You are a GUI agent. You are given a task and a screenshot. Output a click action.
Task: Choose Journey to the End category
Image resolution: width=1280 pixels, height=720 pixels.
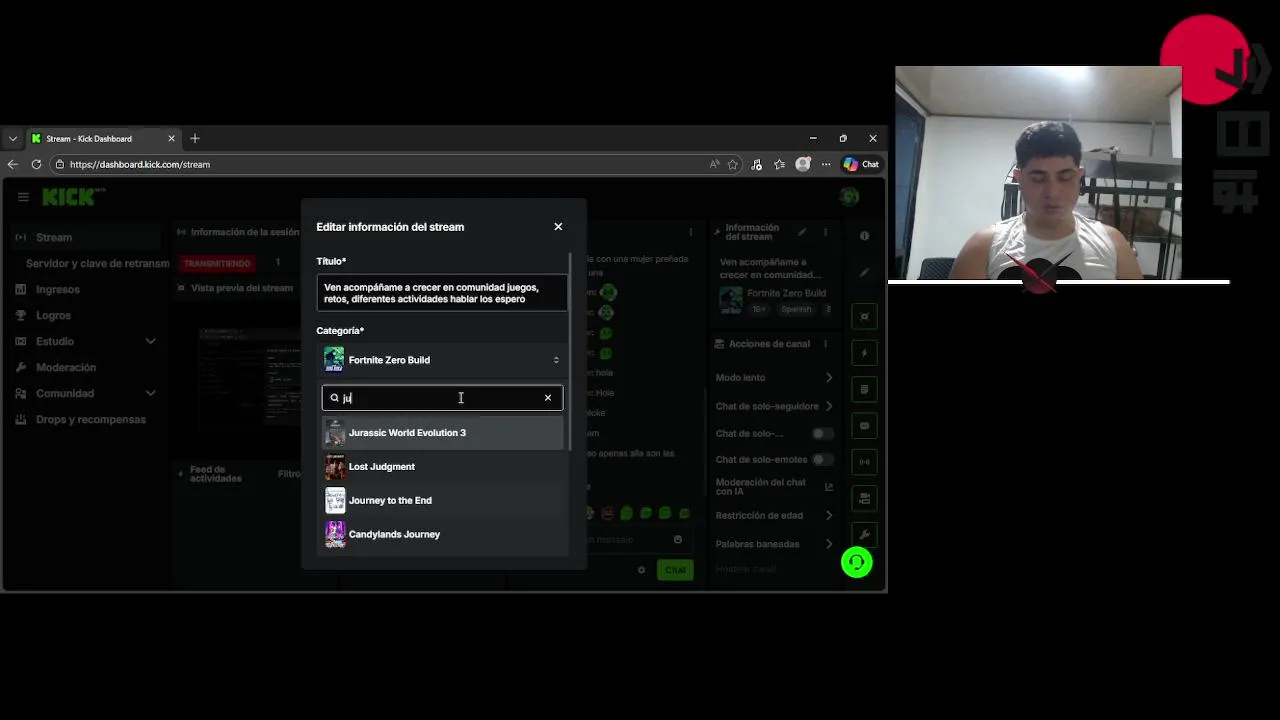pyautogui.click(x=442, y=501)
